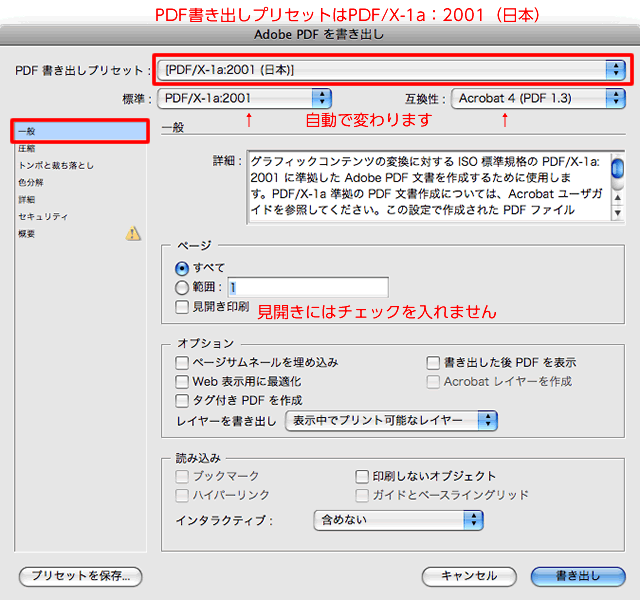This screenshot has height=600, width=640.
Task: Select the すべて radio button
Action: (182, 268)
